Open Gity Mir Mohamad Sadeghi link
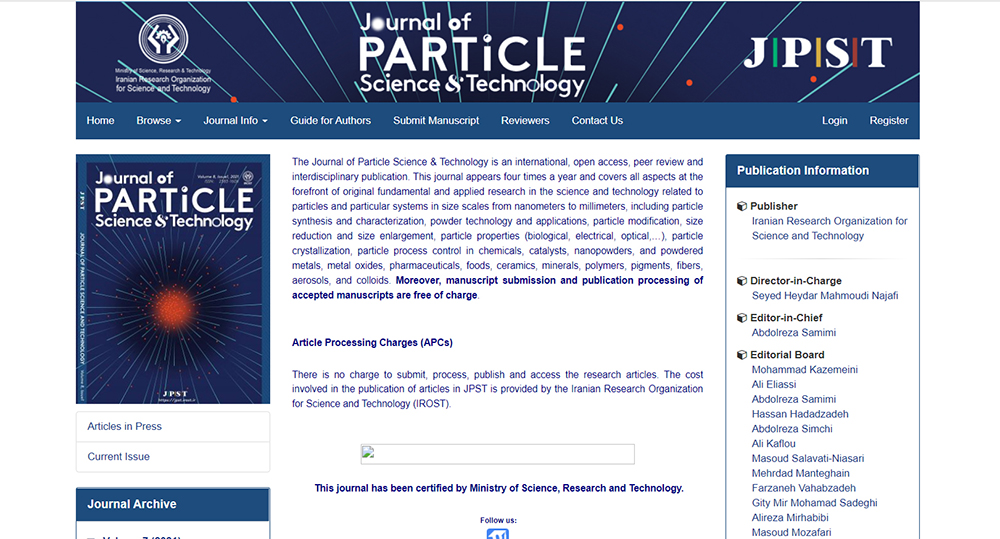Image resolution: width=1000 pixels, height=539 pixels. (x=814, y=503)
